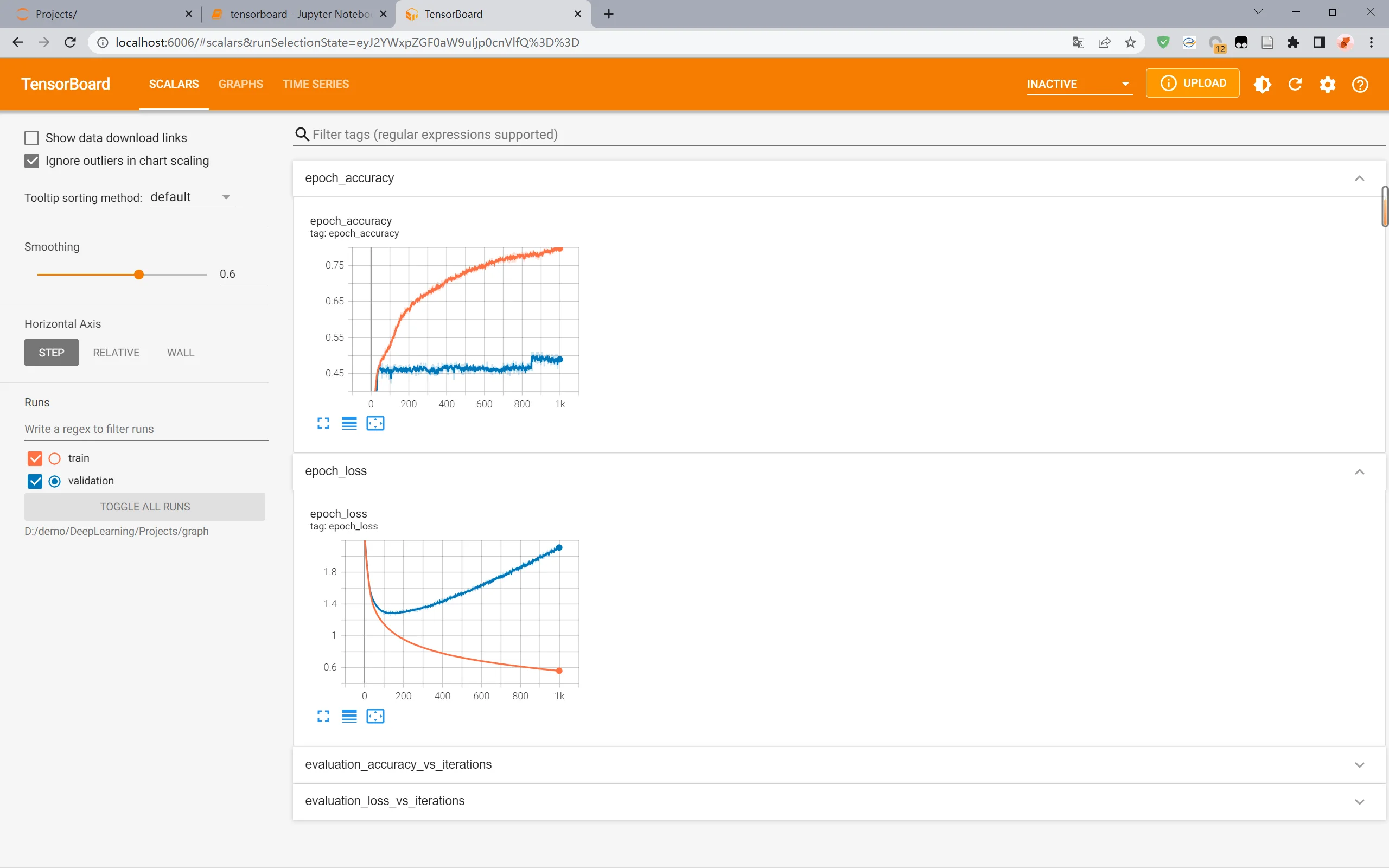Open the Tooltip sorting method dropdown

[x=192, y=197]
